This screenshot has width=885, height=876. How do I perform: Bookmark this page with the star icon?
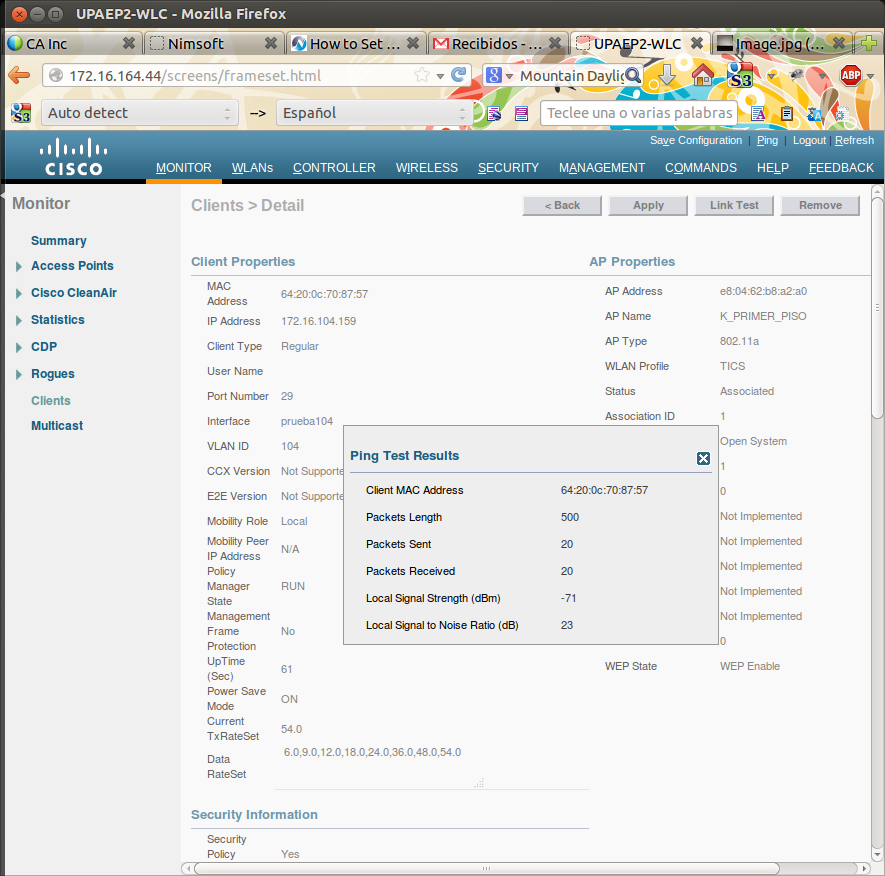click(x=422, y=75)
